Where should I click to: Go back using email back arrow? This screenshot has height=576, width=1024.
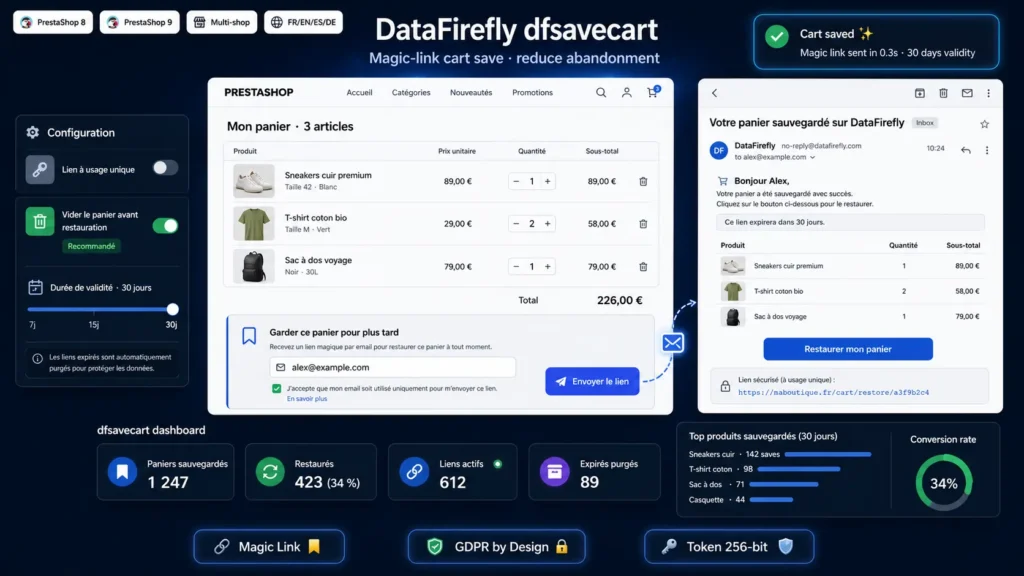coord(714,93)
